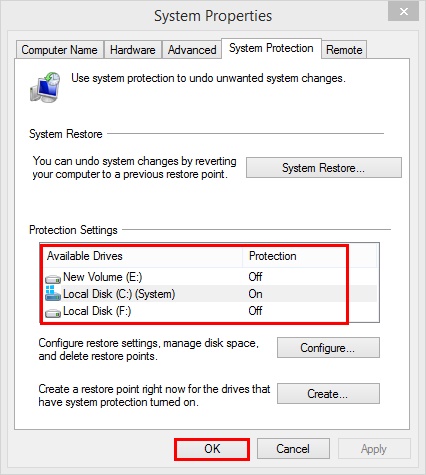The width and height of the screenshot is (426, 475).
Task: Click the Apply button
Action: coord(374,449)
